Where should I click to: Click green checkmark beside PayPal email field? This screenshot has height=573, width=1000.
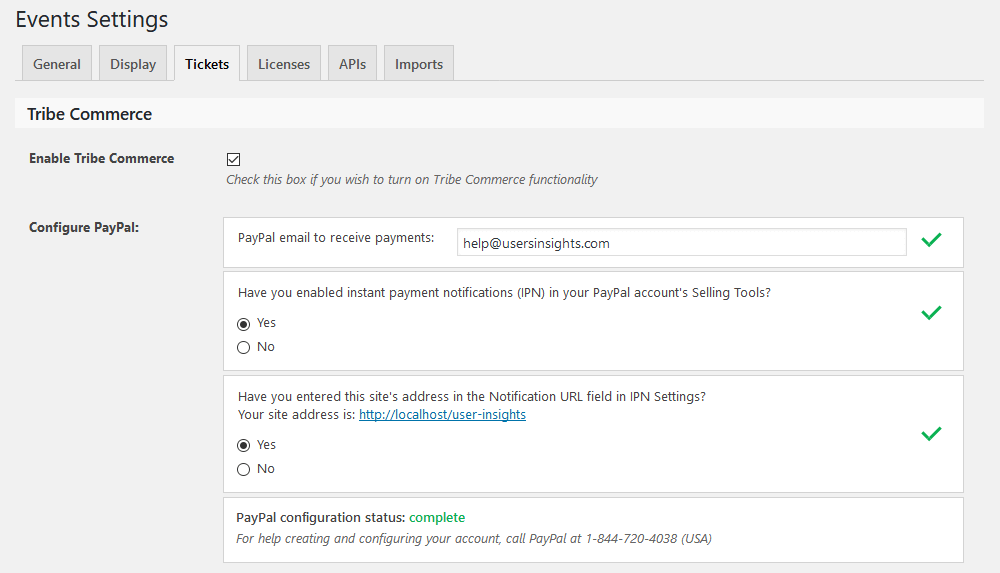click(x=931, y=240)
